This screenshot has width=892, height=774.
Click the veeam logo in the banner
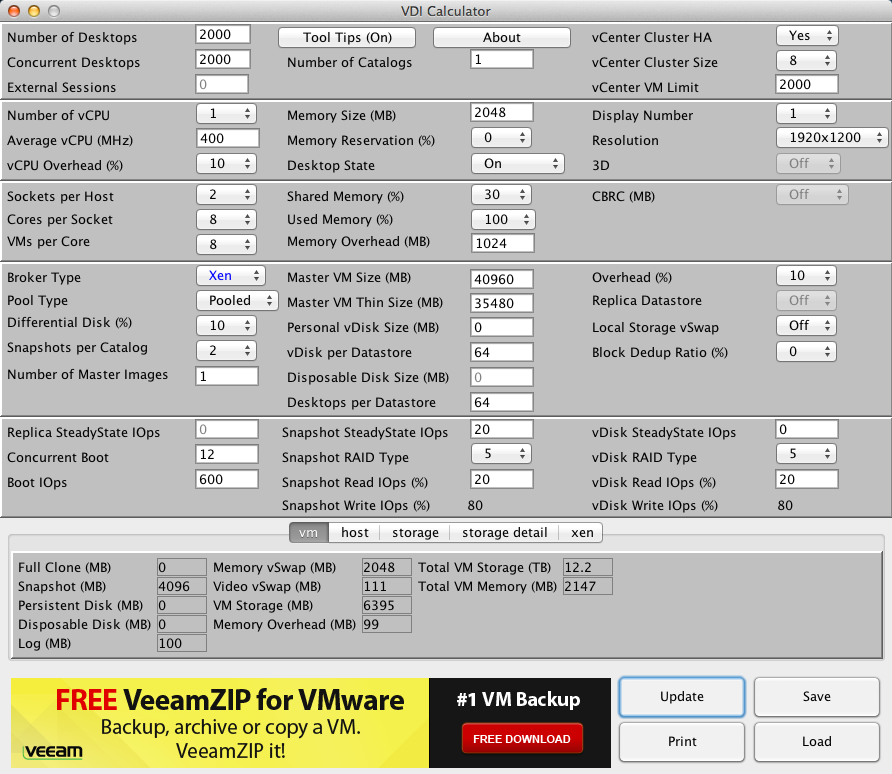pos(53,752)
